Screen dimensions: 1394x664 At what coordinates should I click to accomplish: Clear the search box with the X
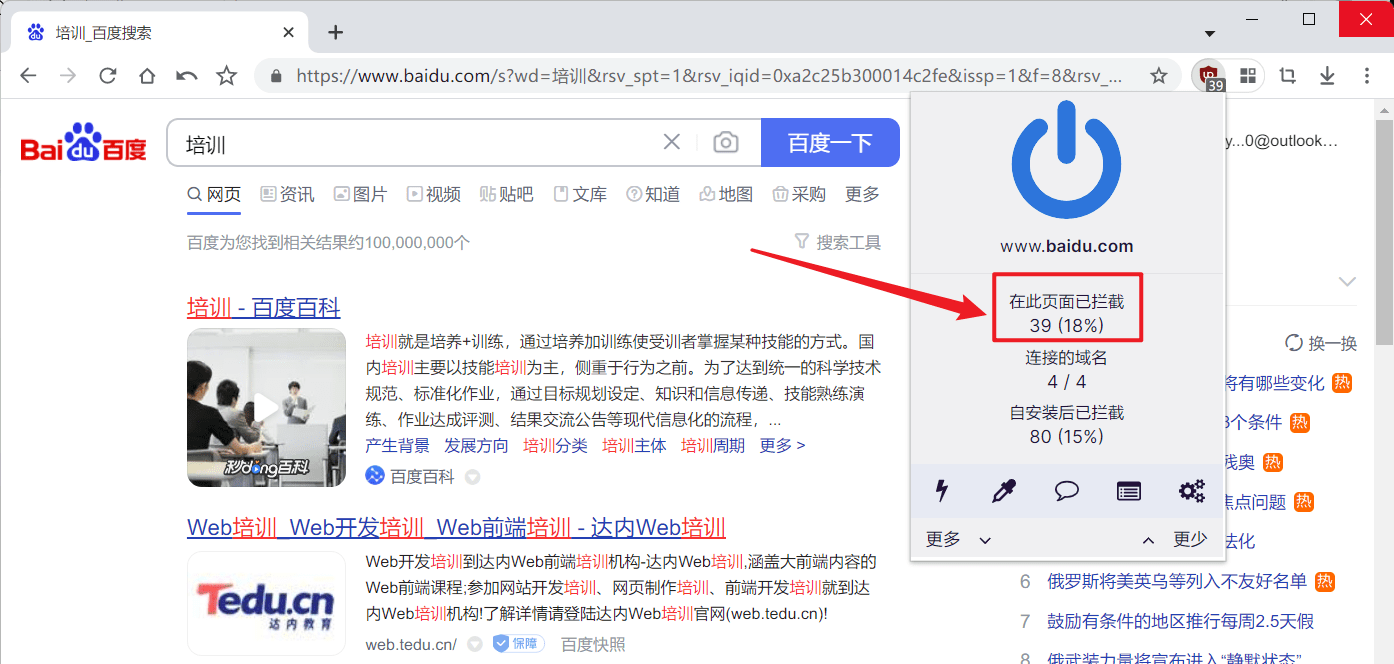point(671,142)
